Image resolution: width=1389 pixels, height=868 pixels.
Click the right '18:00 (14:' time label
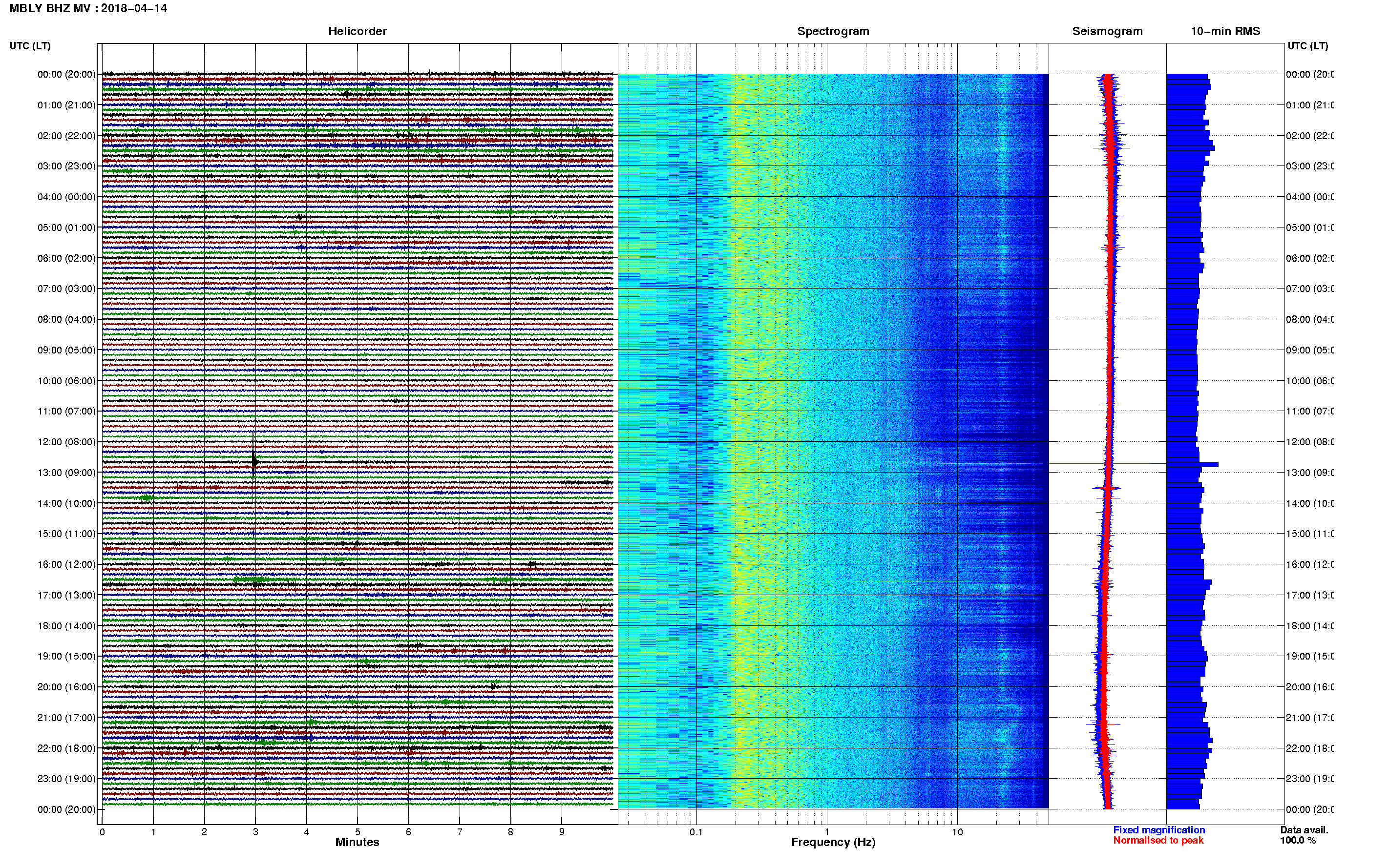click(x=1309, y=626)
